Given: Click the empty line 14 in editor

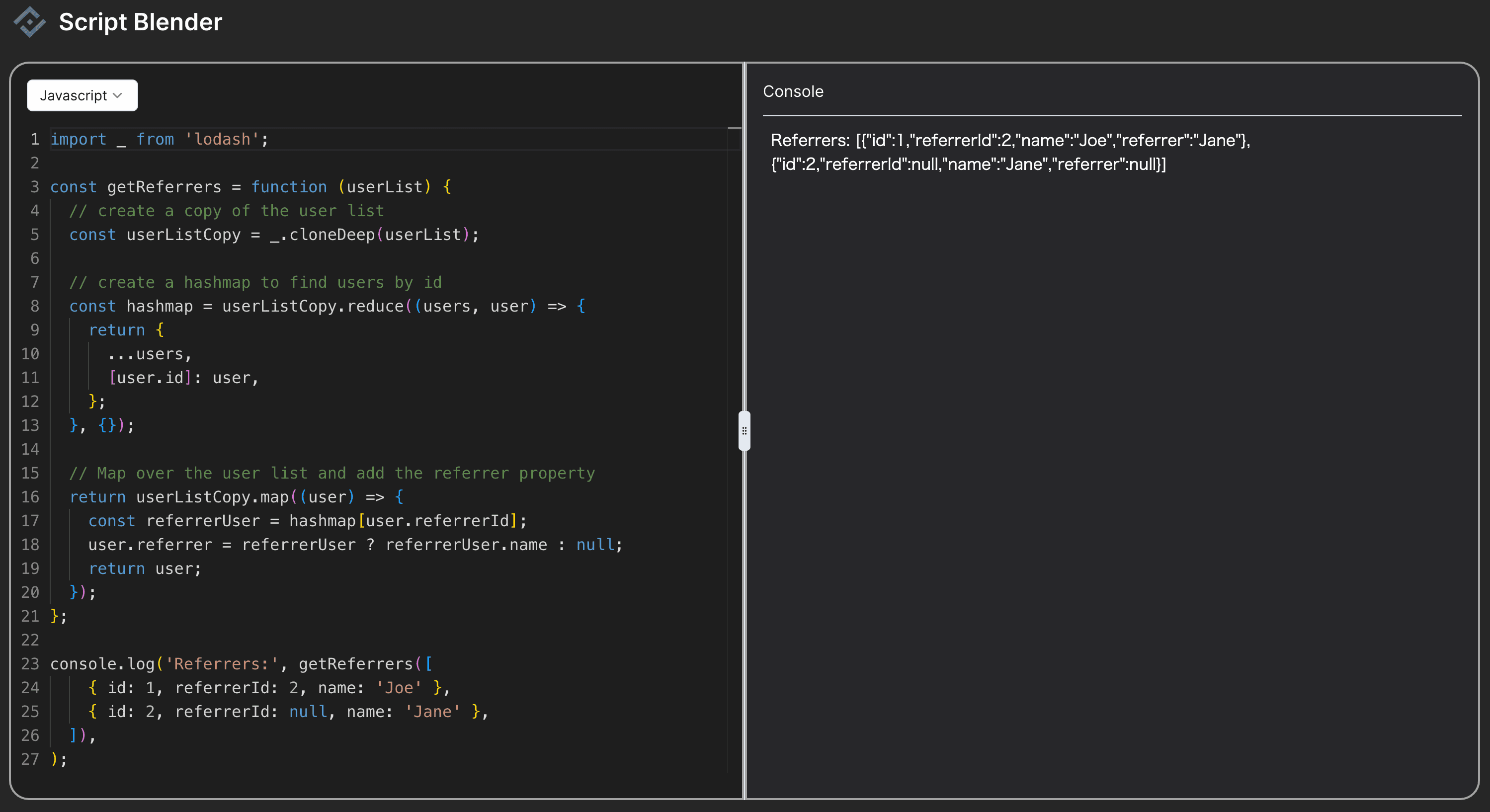Looking at the screenshot, I should point(232,449).
